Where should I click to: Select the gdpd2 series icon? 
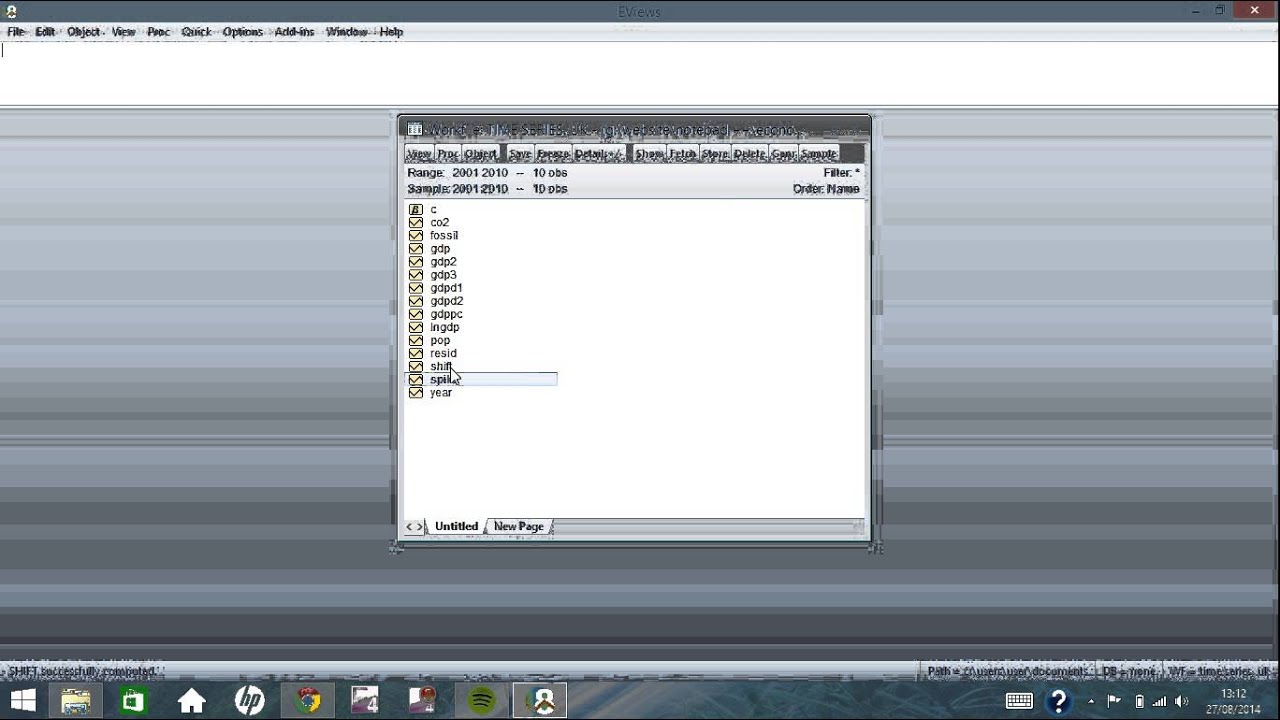(x=416, y=300)
